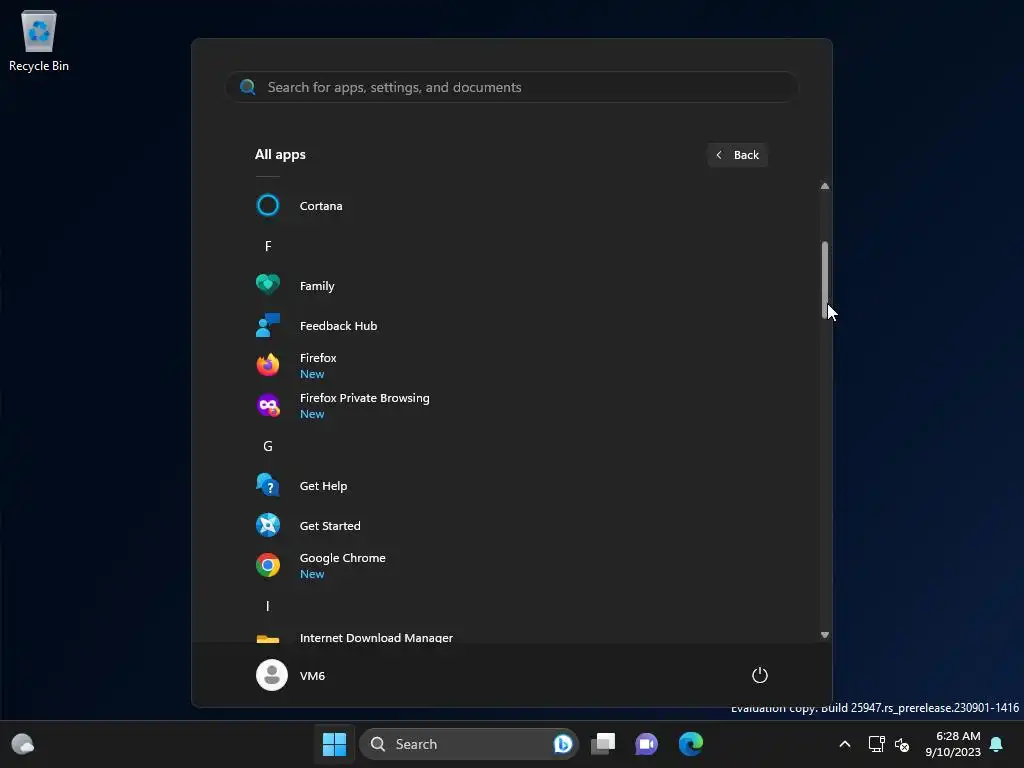Screen dimensions: 1024x768
Task: Open the Get Help app icon
Action: click(268, 485)
